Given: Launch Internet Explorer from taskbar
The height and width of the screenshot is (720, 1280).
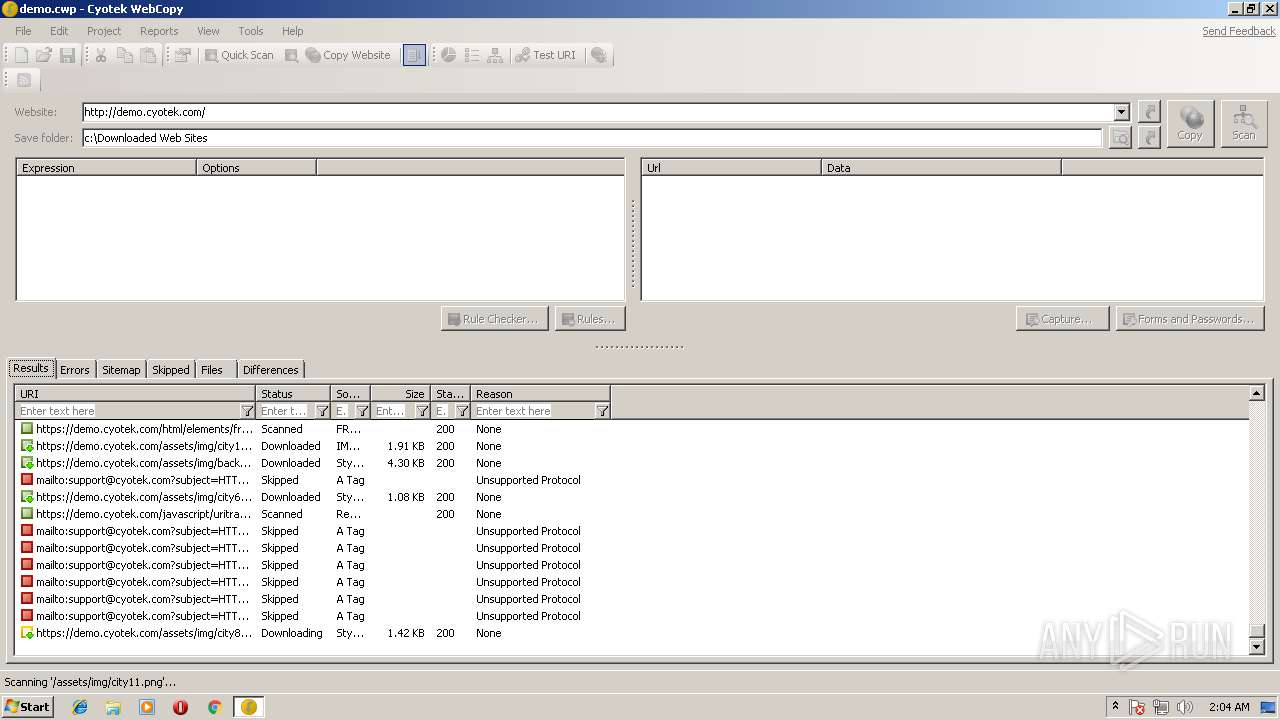Looking at the screenshot, I should 80,707.
